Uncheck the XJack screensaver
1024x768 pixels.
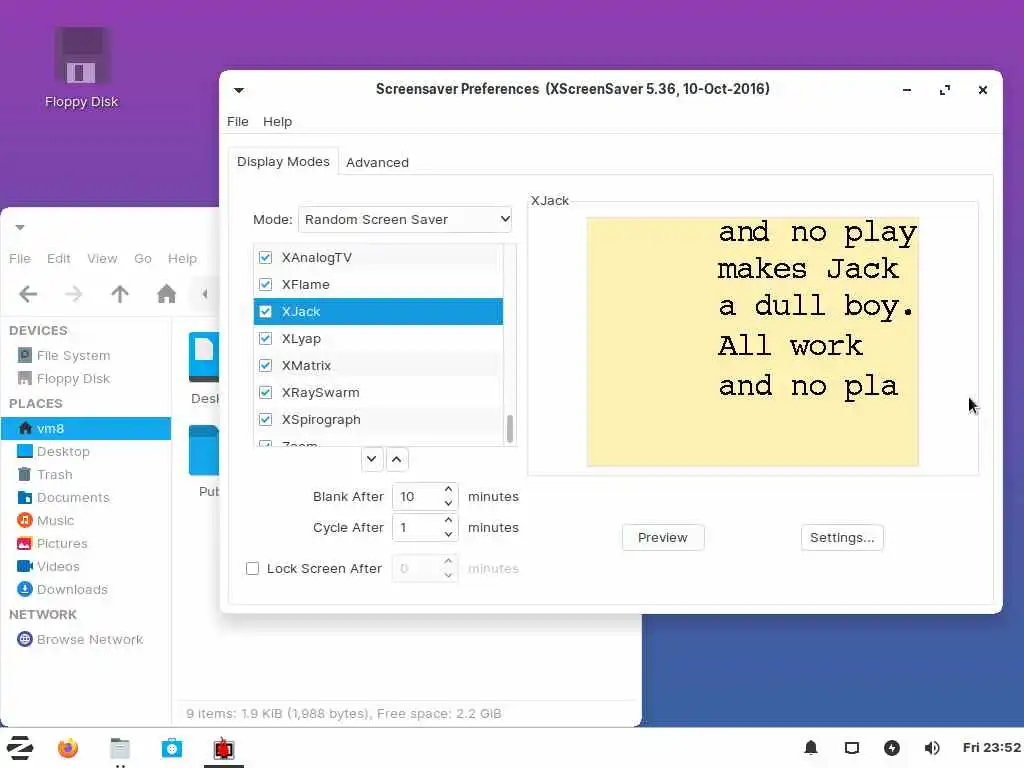[265, 312]
